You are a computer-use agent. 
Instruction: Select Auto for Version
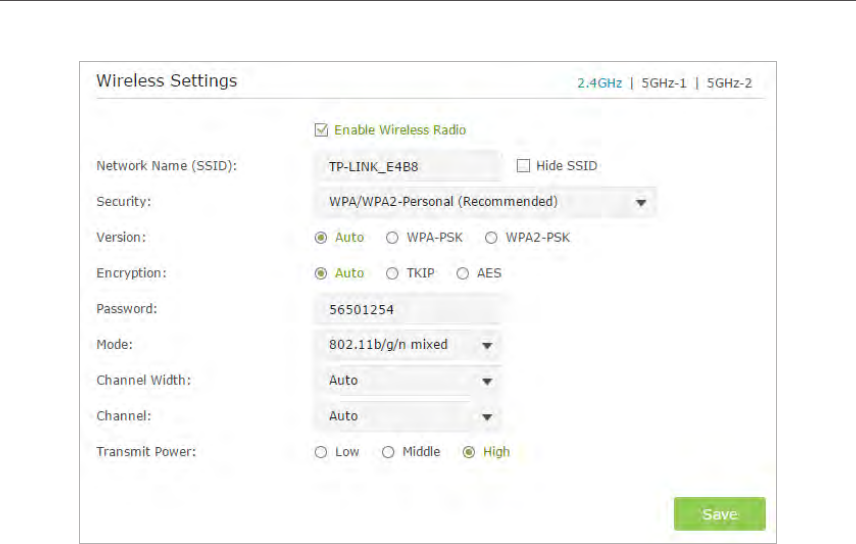click(x=321, y=238)
